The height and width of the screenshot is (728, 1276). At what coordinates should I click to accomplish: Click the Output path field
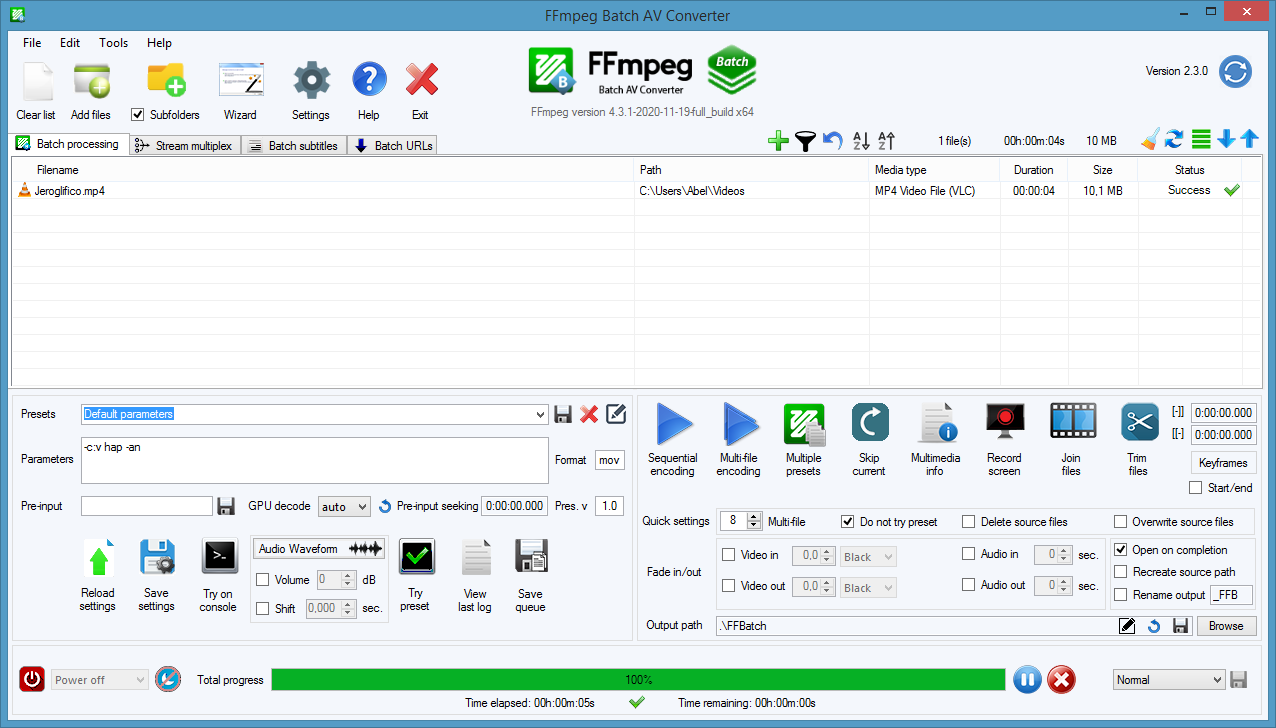coord(916,626)
